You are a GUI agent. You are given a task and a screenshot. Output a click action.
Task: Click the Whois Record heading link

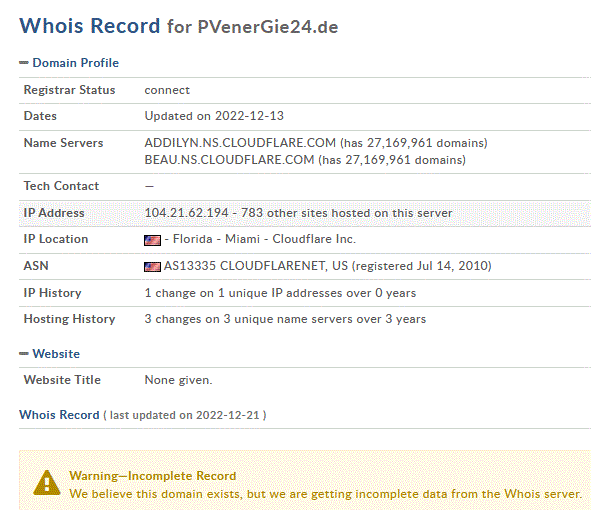(59, 415)
